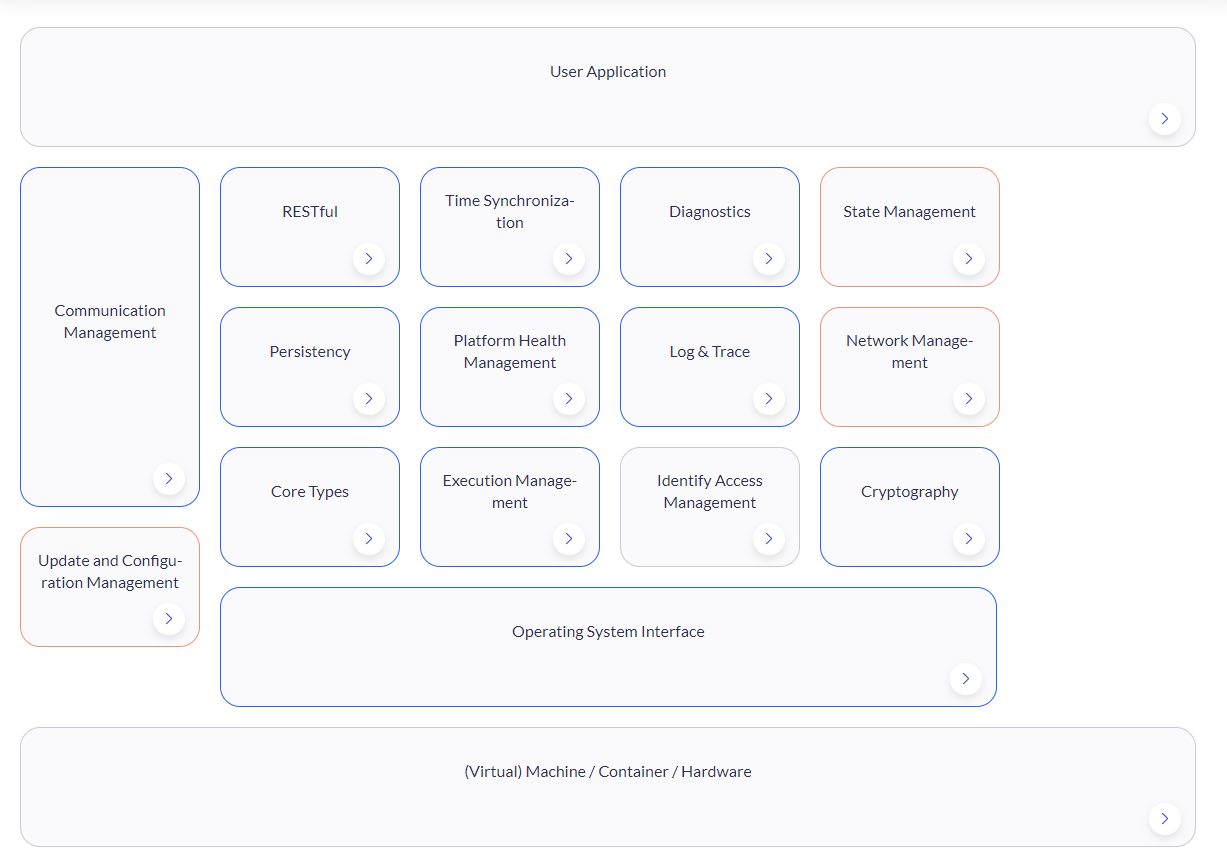Expand Operating System Interface with its chevron
The height and width of the screenshot is (863, 1227).
pyautogui.click(x=965, y=679)
